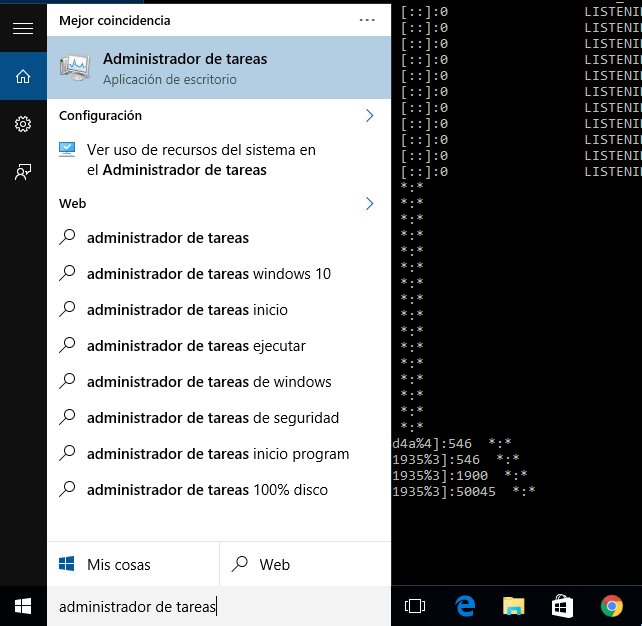642x626 pixels.
Task: Open Windows Store from taskbar
Action: (x=562, y=606)
